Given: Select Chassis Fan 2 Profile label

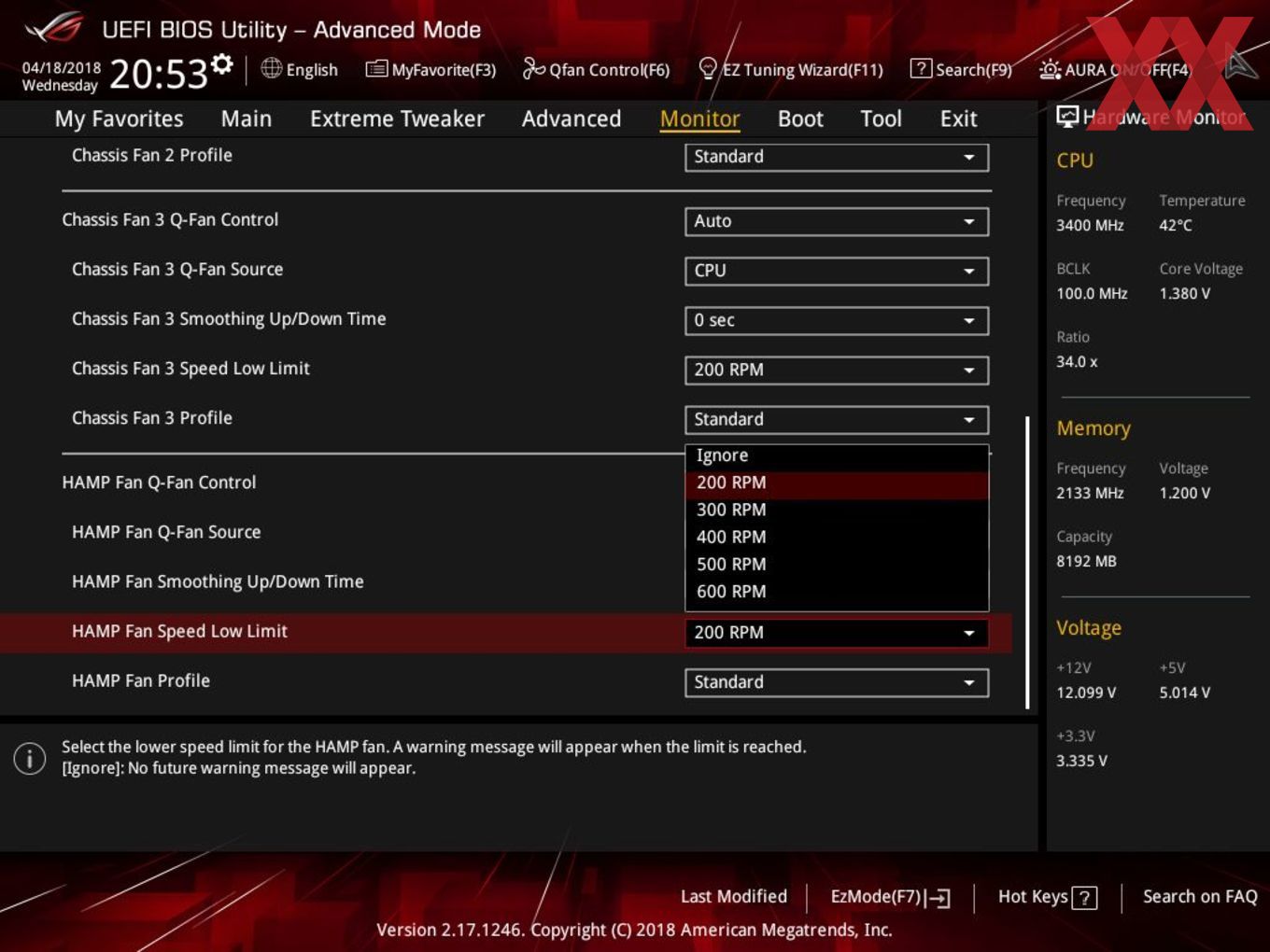Looking at the screenshot, I should [x=152, y=155].
